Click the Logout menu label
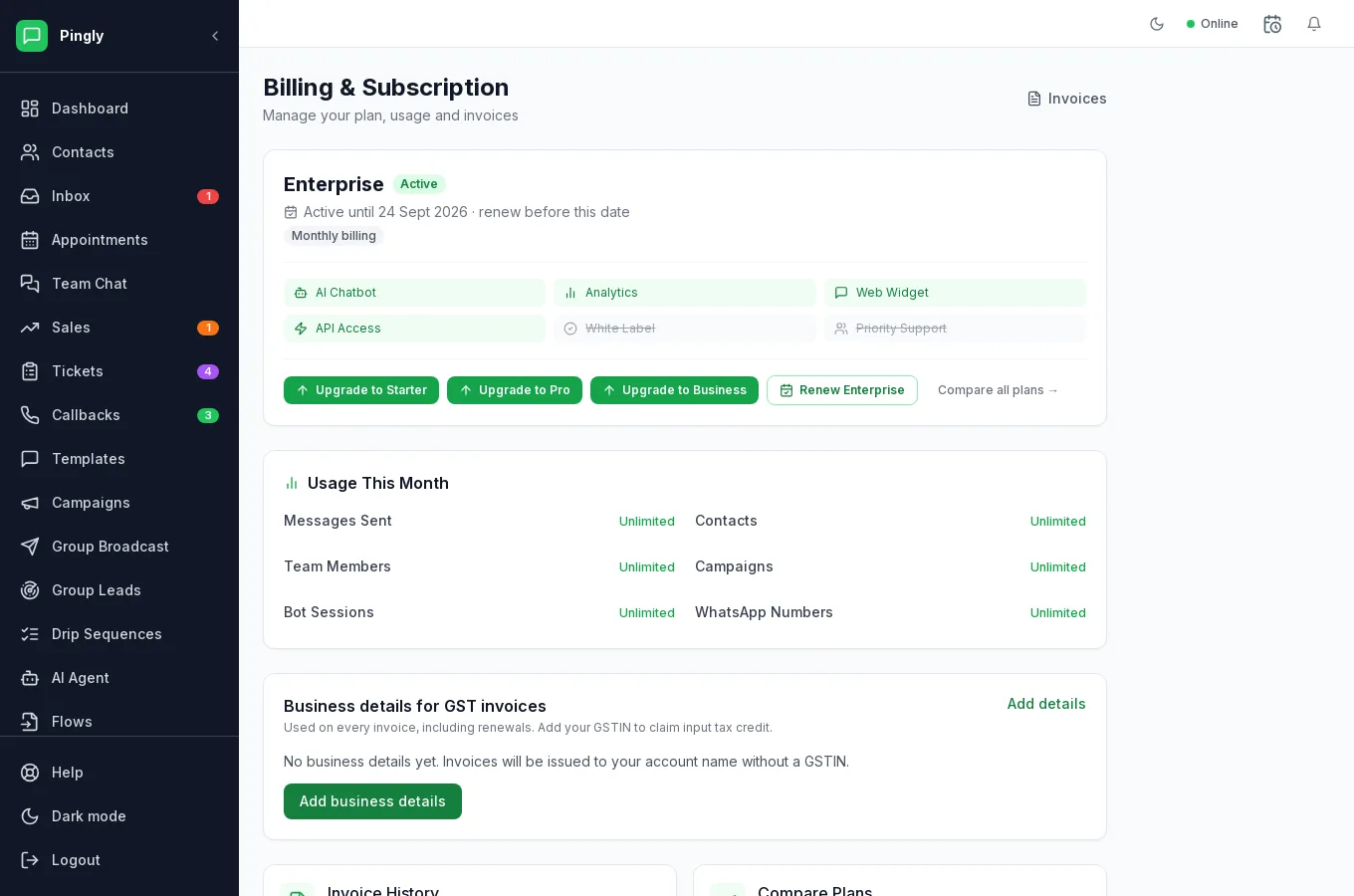 pyautogui.click(x=76, y=860)
